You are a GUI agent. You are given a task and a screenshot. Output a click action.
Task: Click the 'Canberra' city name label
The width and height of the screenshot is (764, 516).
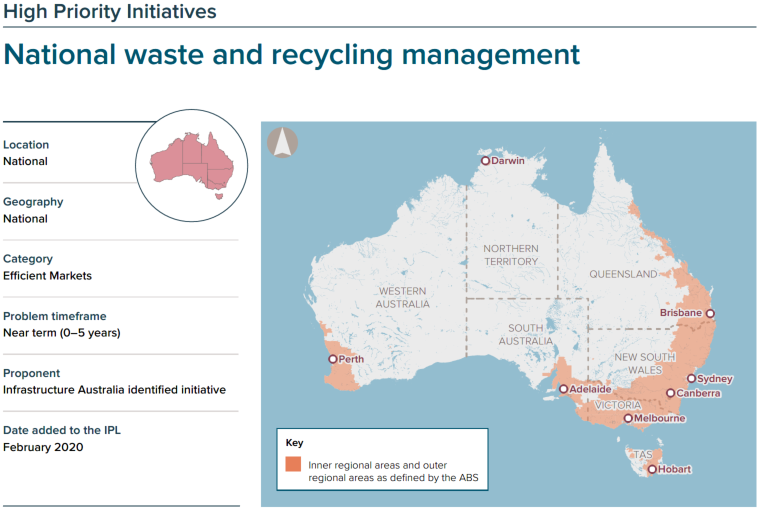(698, 393)
